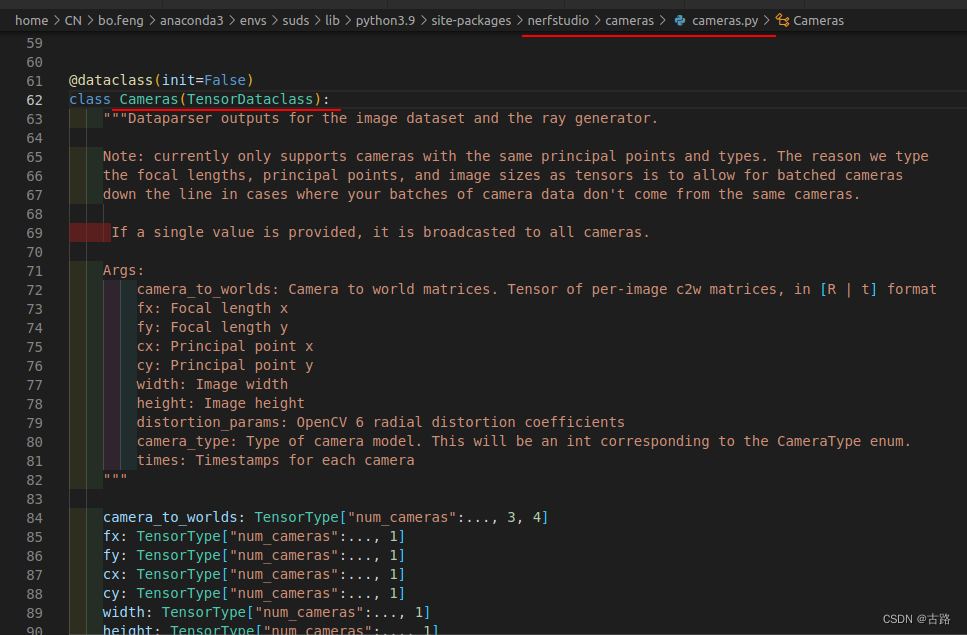Click 'cx: Principal point x' docstring line
This screenshot has height=635, width=967.
pyautogui.click(x=225, y=346)
